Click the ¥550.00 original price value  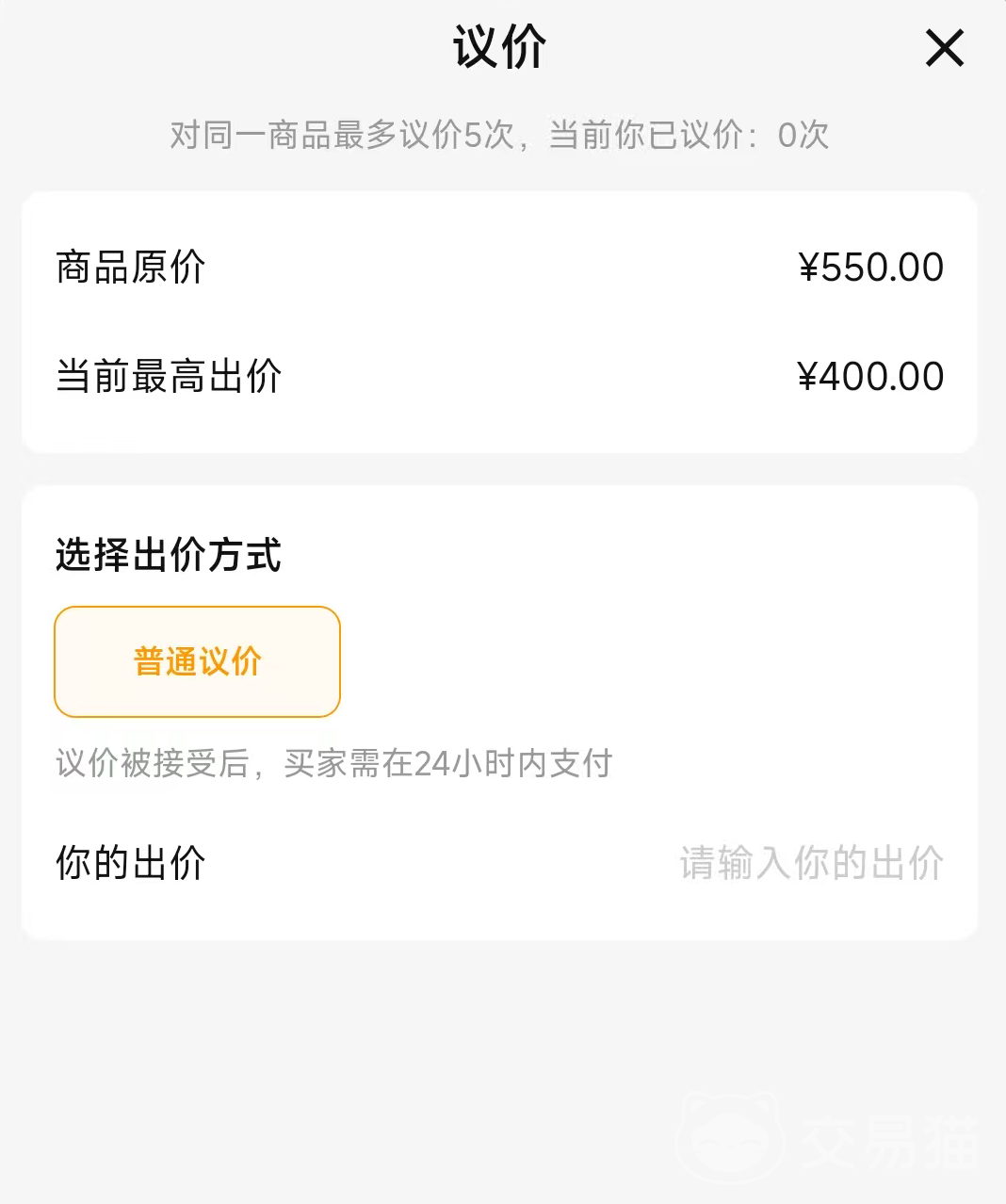point(870,268)
